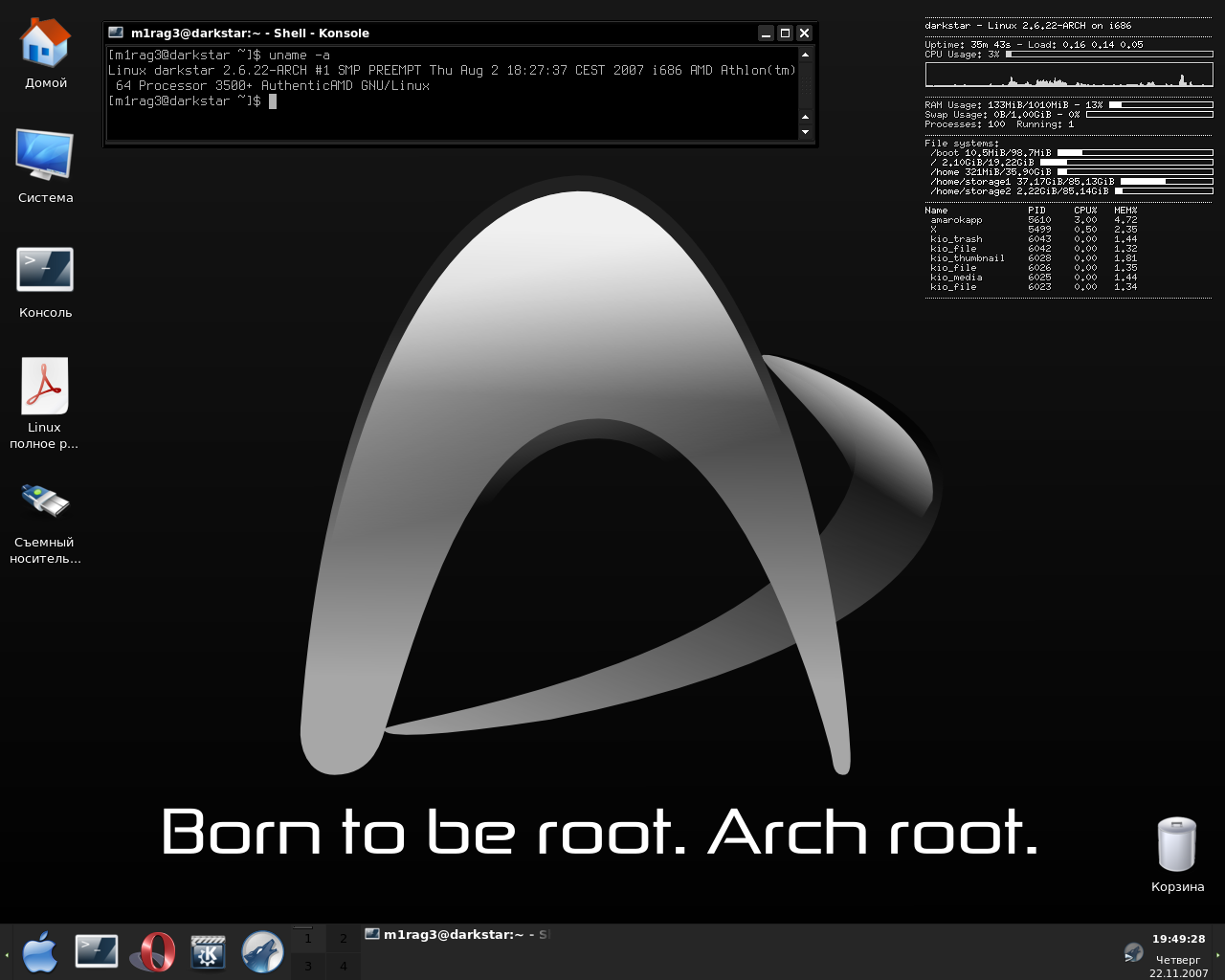1225x980 pixels.
Task: Click the /home/storage2 filesystem line
Action: click(x=1070, y=191)
